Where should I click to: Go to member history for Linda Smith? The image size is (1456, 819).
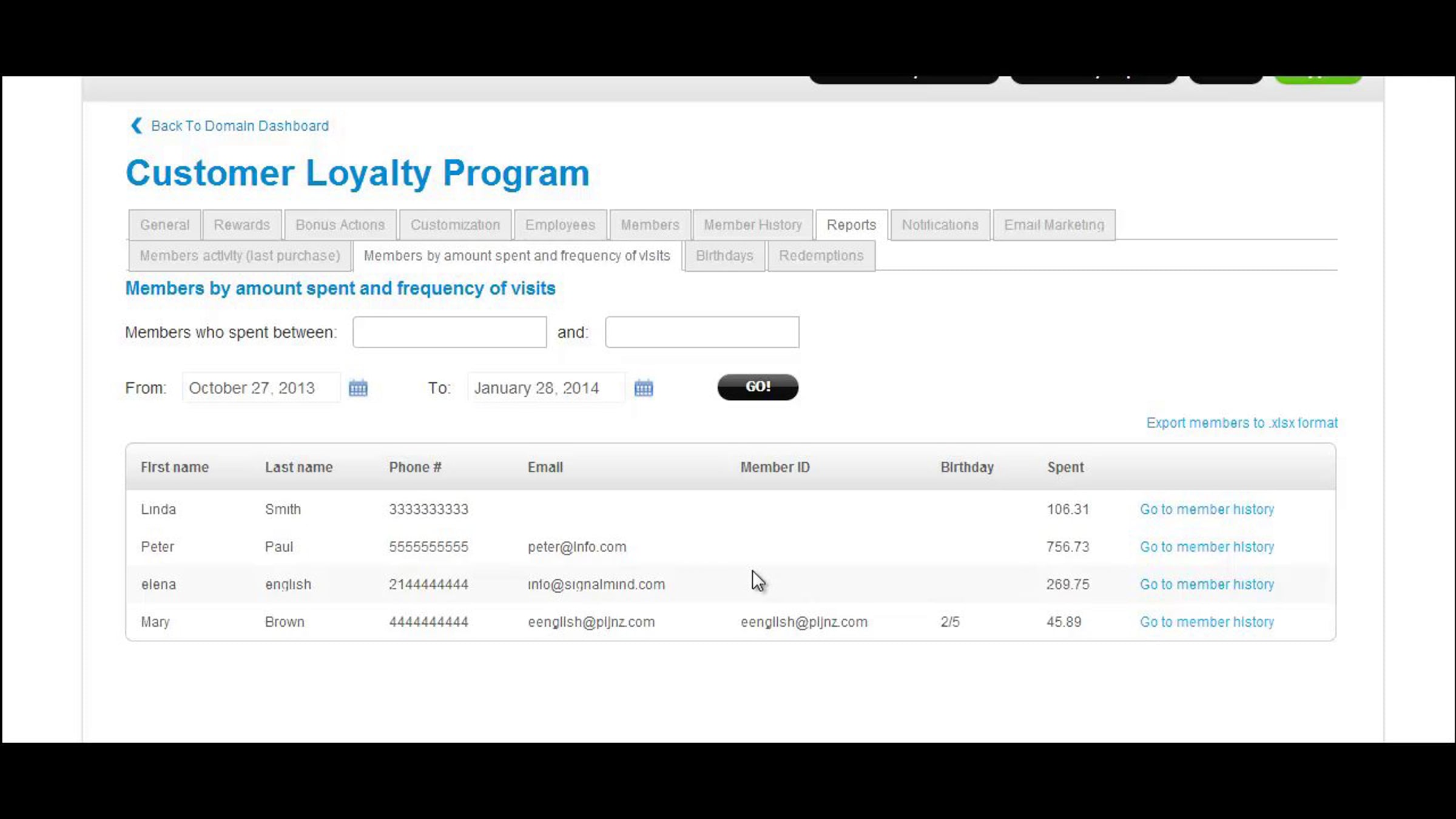[1207, 510]
